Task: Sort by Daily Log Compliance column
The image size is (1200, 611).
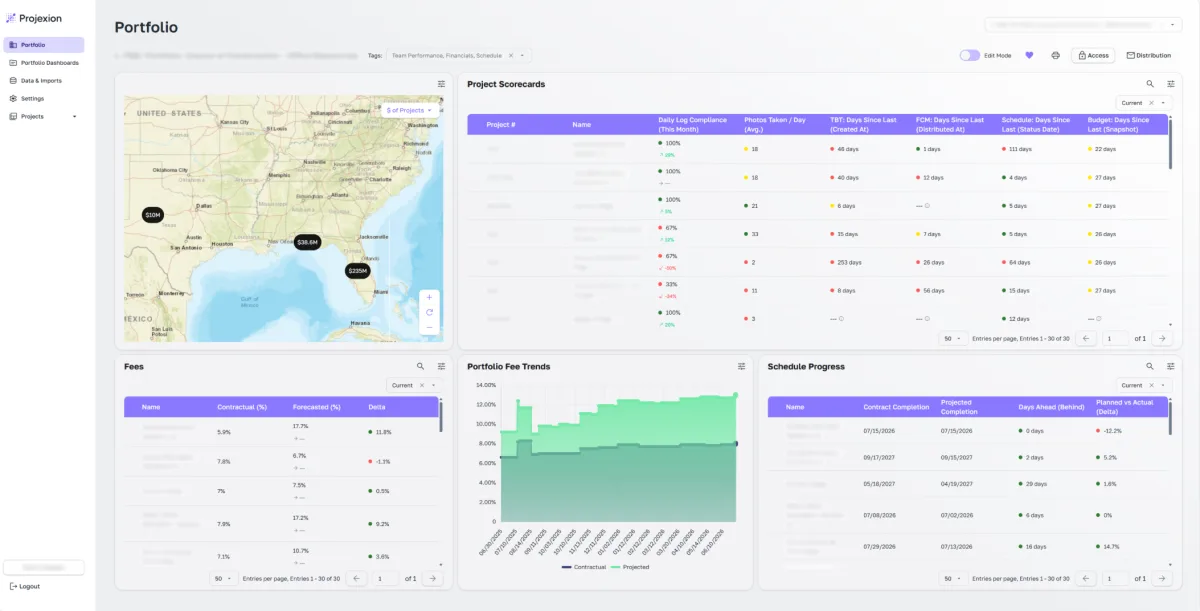Action: [691, 124]
